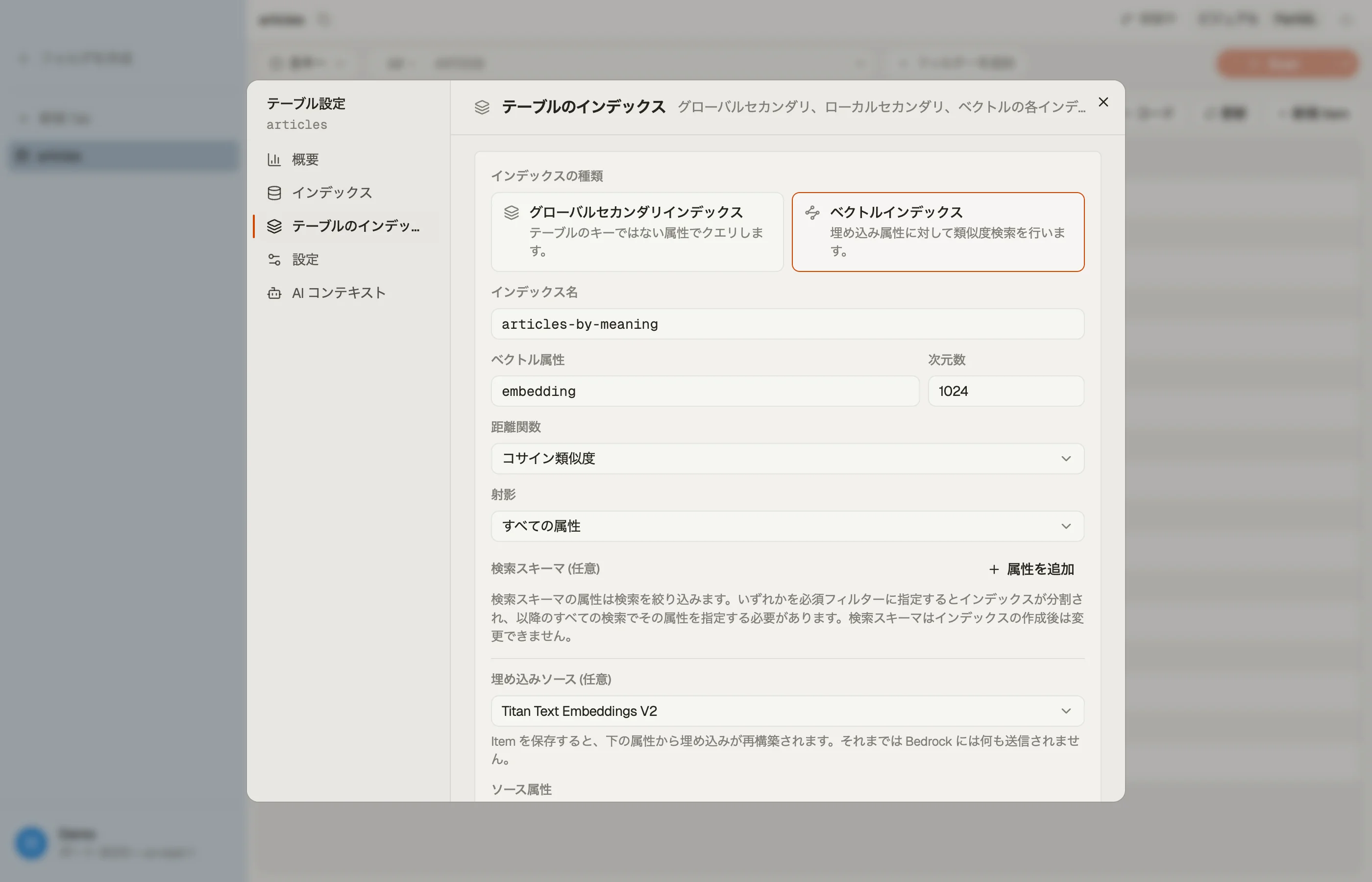1372x882 pixels.
Task: Click the 設定 sliders icon
Action: (274, 259)
